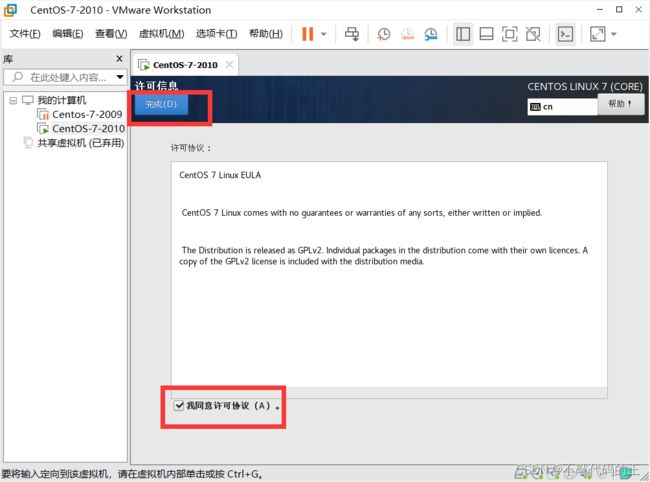Minimize the VMware Workstation window
This screenshot has height=482, width=650.
click(600, 10)
